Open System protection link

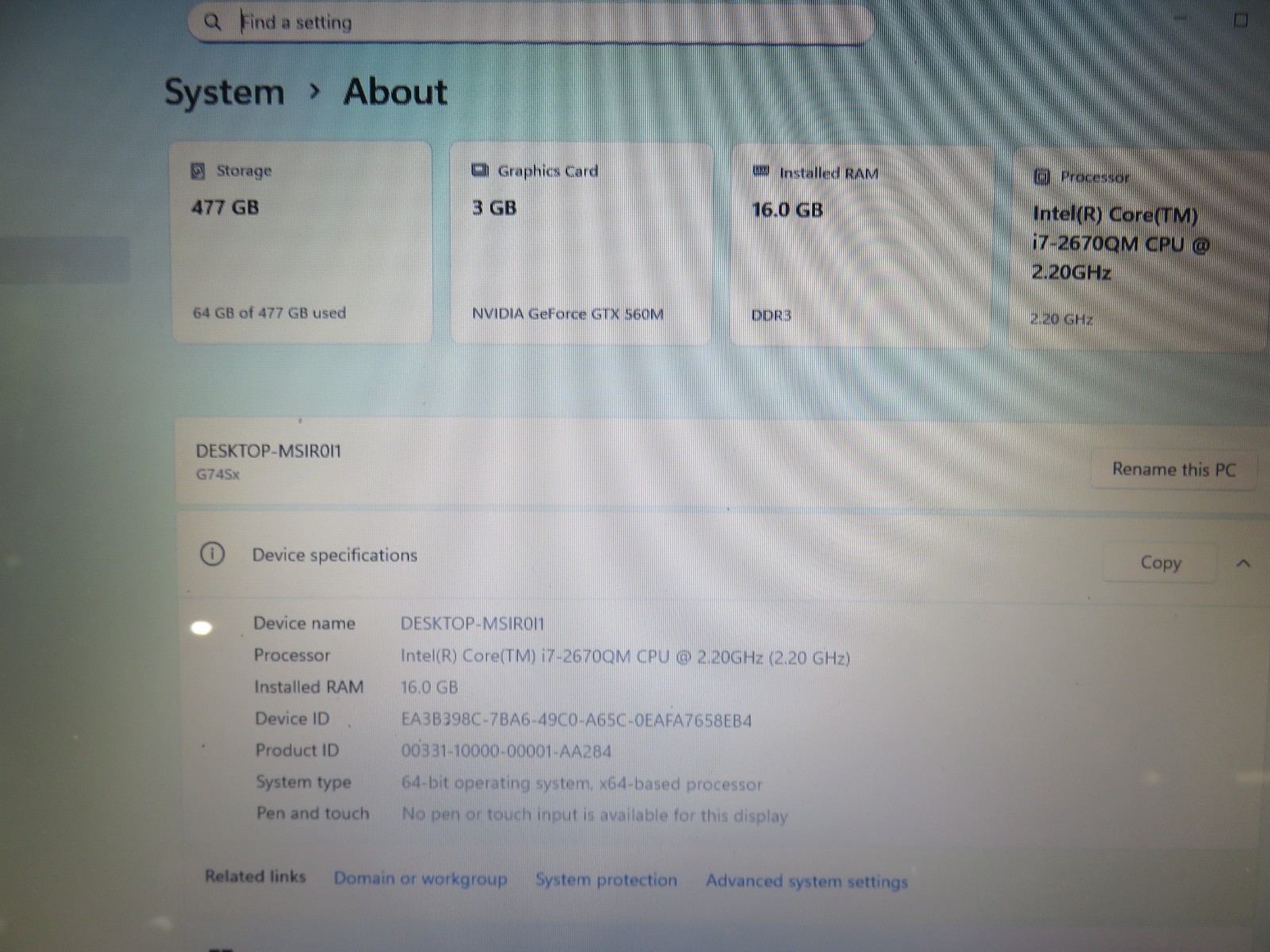pyautogui.click(x=606, y=880)
